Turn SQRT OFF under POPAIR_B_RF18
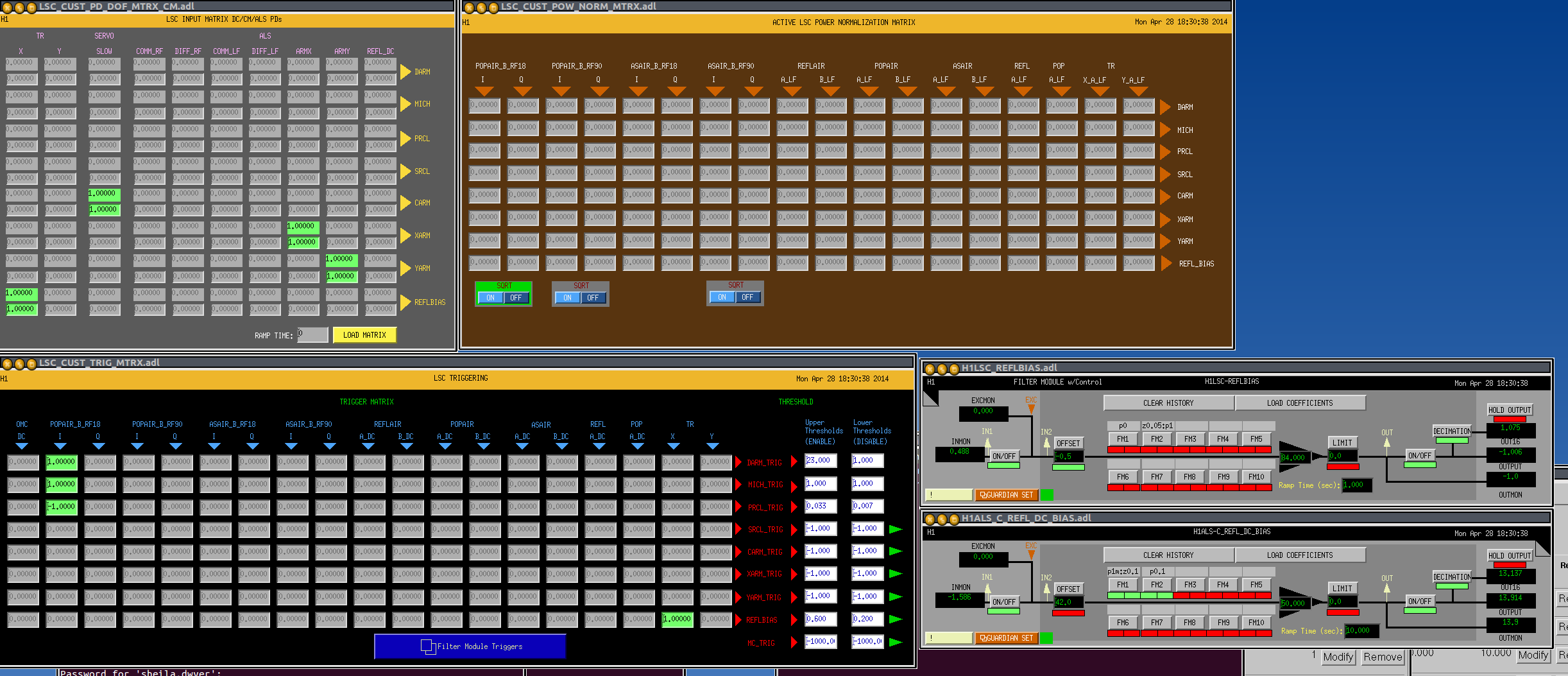The height and width of the screenshot is (676, 1568). [516, 298]
